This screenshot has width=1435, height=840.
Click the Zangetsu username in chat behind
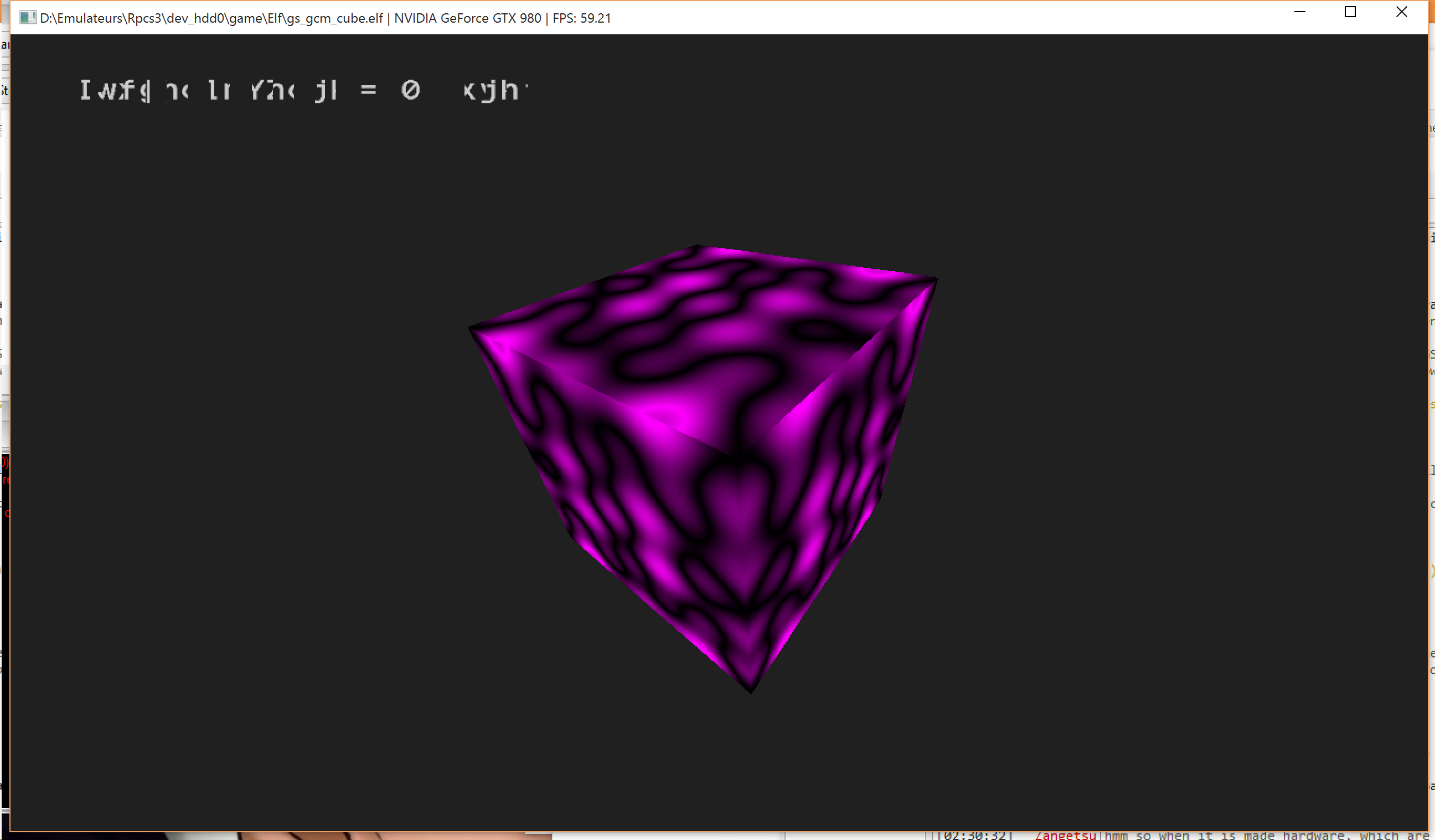[x=1065, y=836]
